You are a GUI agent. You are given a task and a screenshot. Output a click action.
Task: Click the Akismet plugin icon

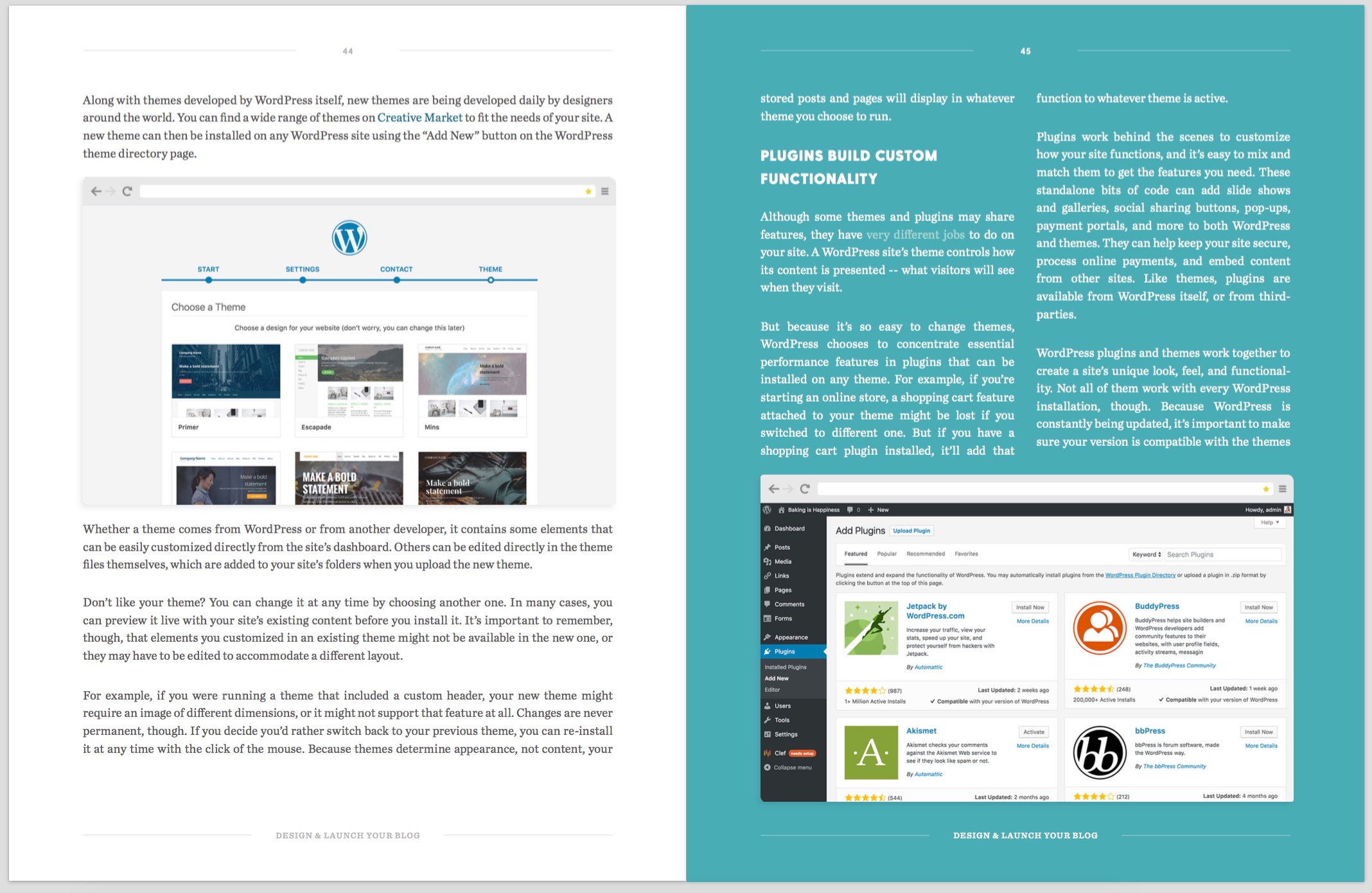click(x=871, y=752)
